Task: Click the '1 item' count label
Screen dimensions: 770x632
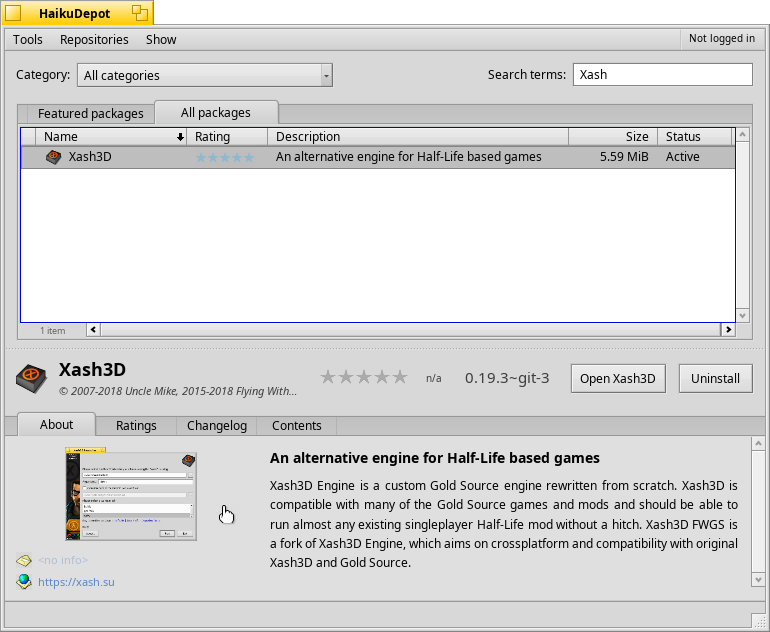Action: [53, 331]
